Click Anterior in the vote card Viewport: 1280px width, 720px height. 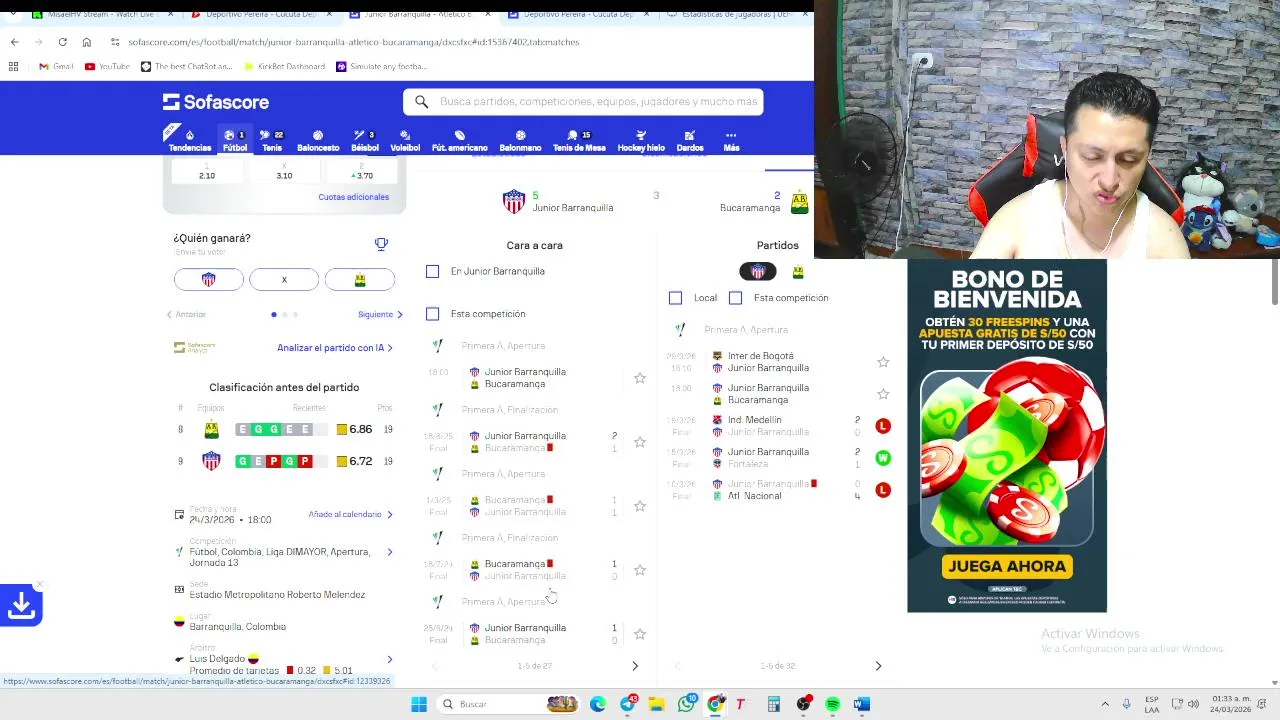(x=186, y=314)
